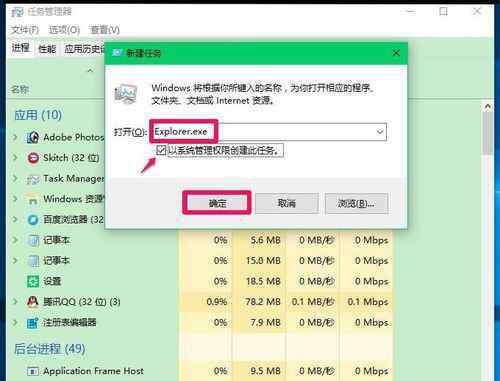The image size is (500, 381).
Task: Click the 0.1 MB/秒 disk cell
Action: (313, 302)
